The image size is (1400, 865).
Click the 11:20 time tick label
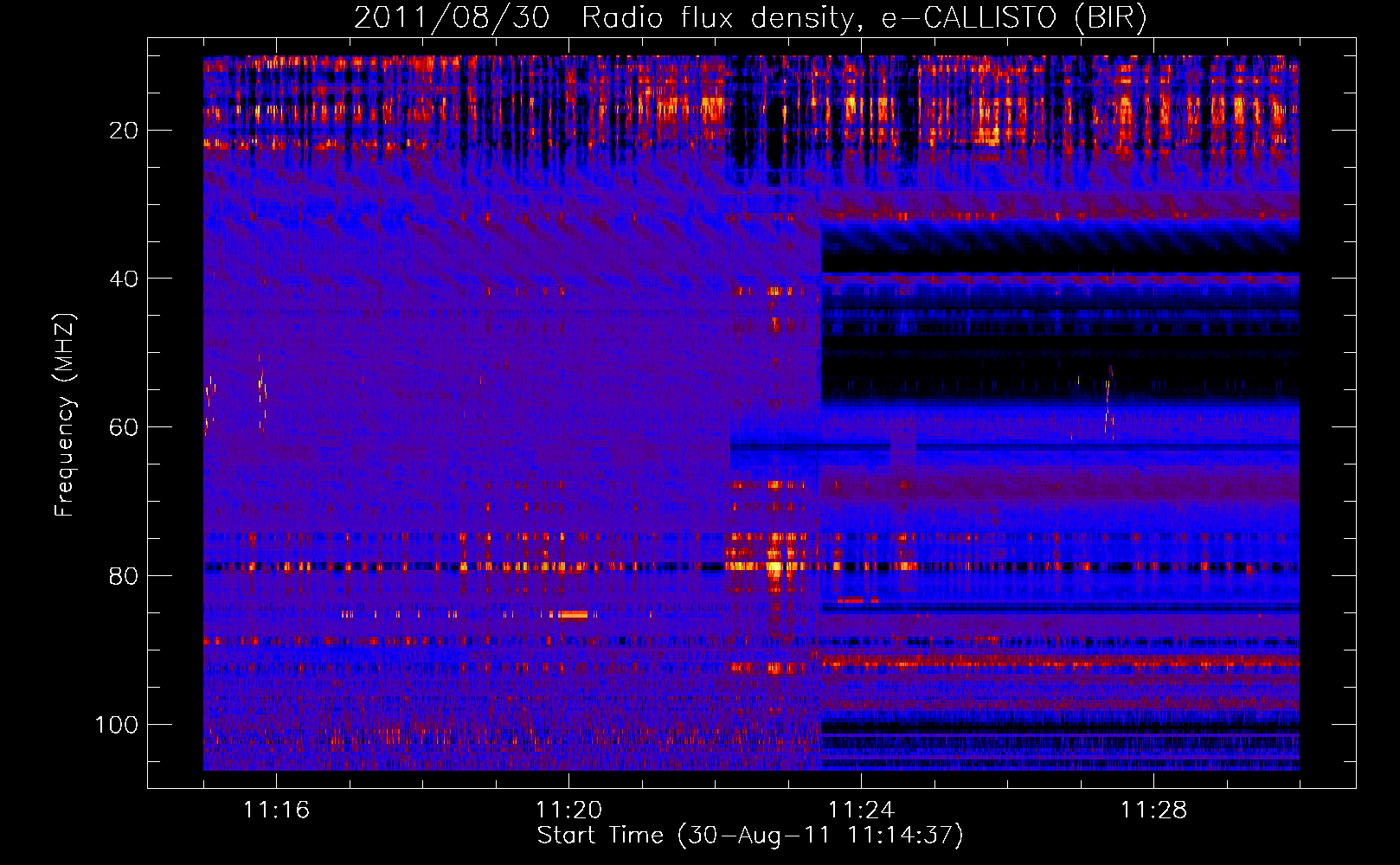click(x=568, y=810)
